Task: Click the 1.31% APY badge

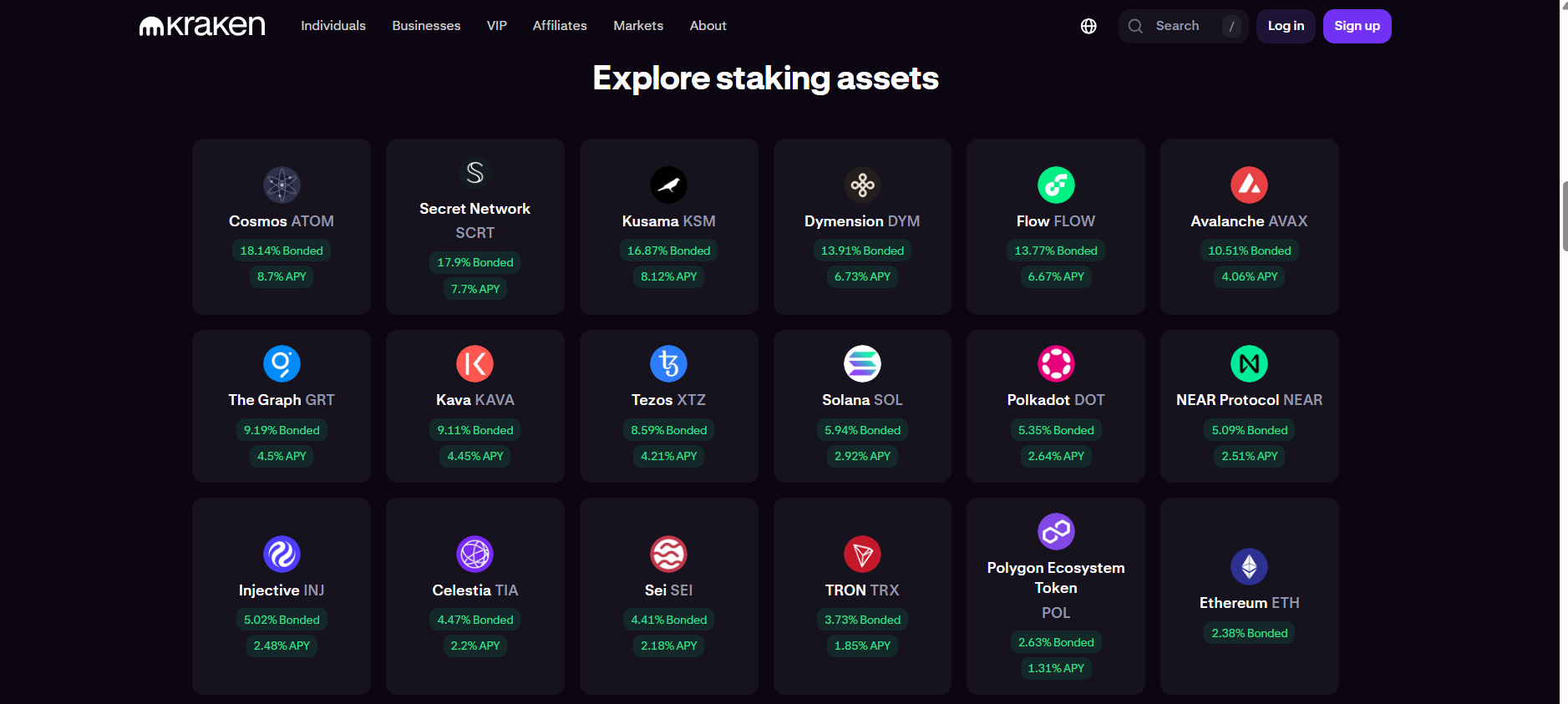Action: [1056, 668]
